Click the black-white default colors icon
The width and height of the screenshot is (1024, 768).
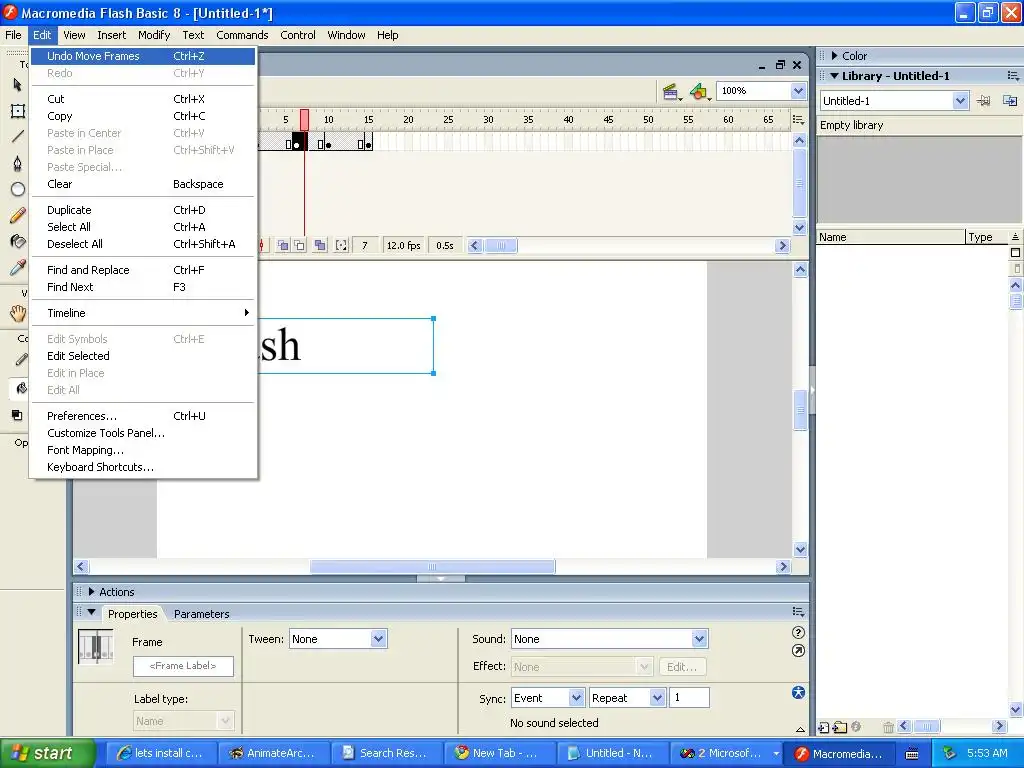click(x=17, y=415)
